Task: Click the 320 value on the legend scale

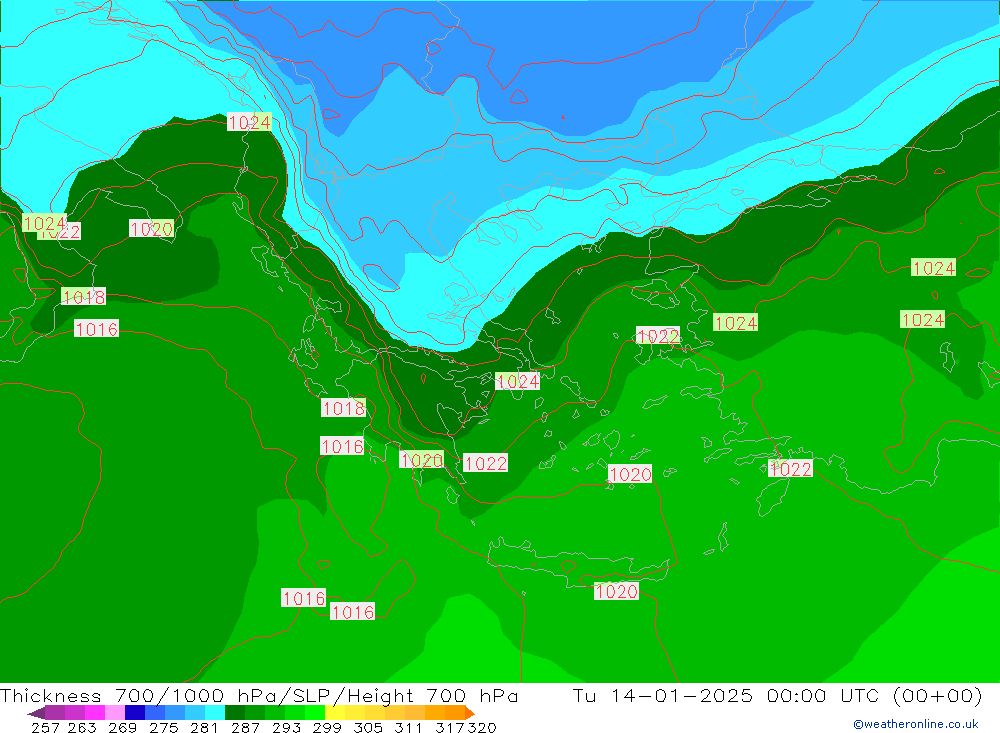Action: 482,727
